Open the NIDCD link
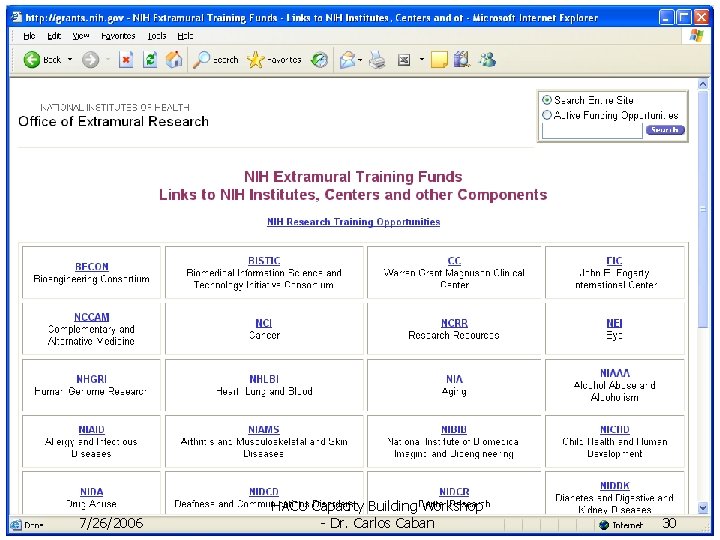 [264, 492]
